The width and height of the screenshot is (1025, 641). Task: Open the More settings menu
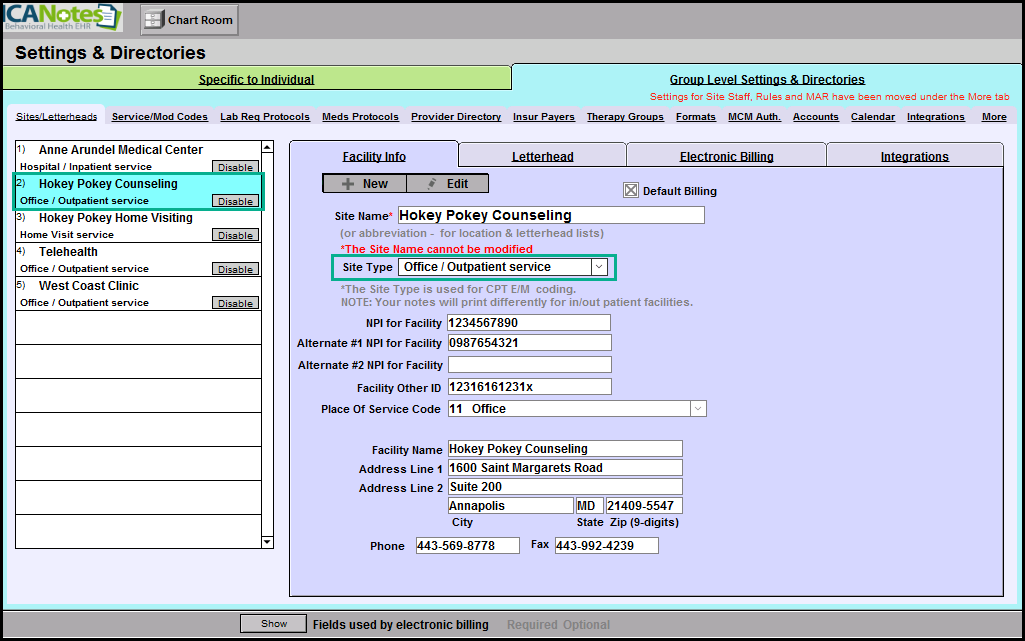pyautogui.click(x=993, y=117)
